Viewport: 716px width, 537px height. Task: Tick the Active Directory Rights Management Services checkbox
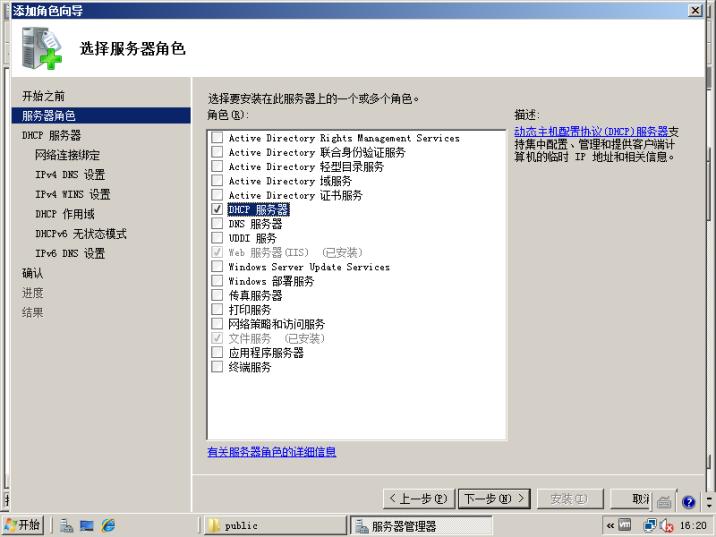point(217,137)
